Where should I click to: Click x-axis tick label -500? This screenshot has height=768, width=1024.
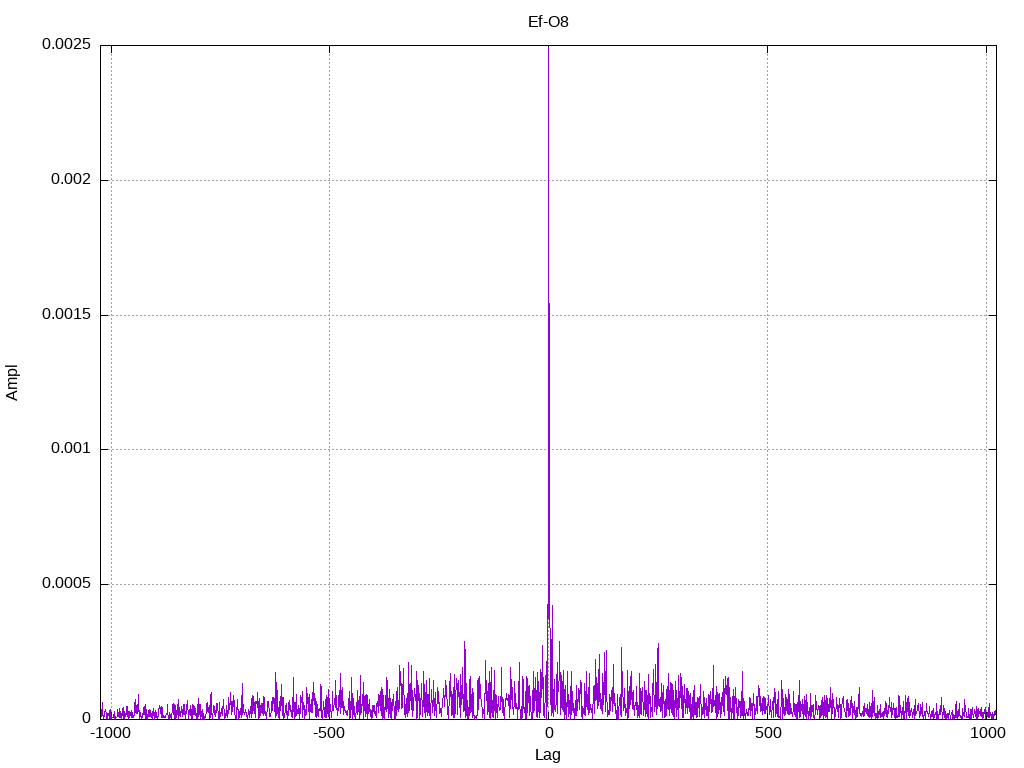(329, 733)
